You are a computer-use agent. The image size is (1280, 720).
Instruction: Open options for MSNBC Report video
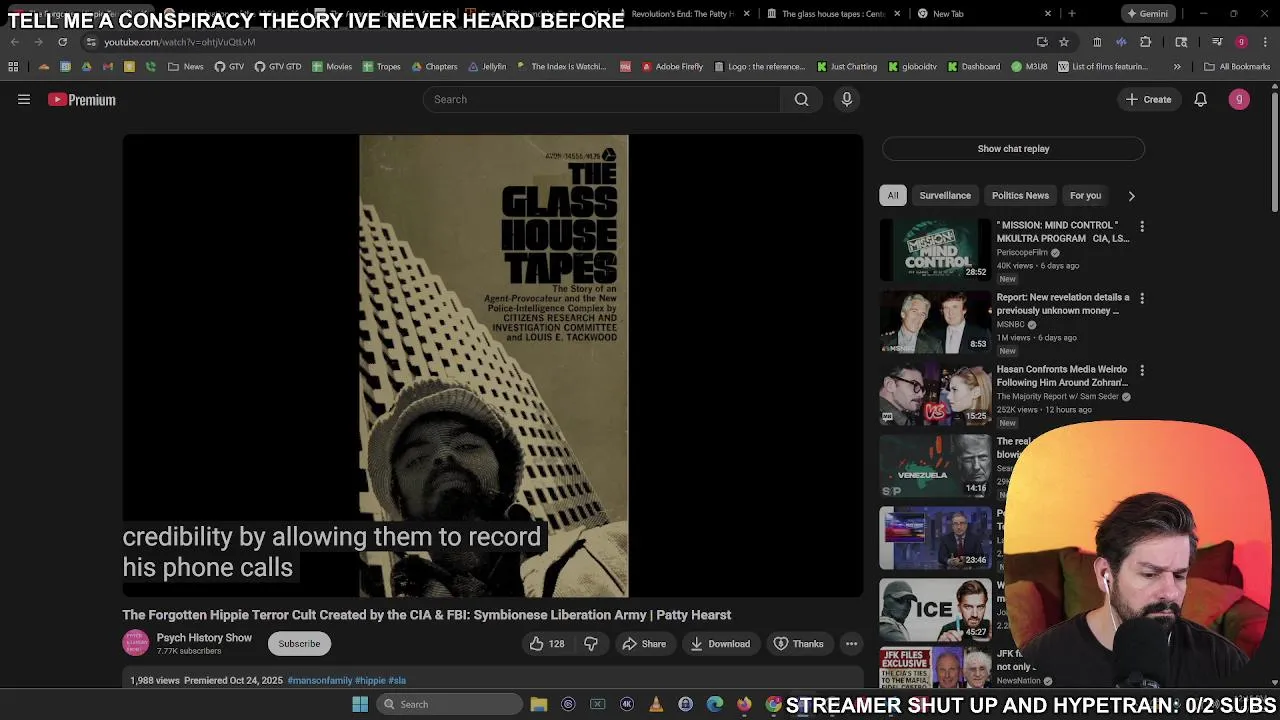pos(1141,299)
